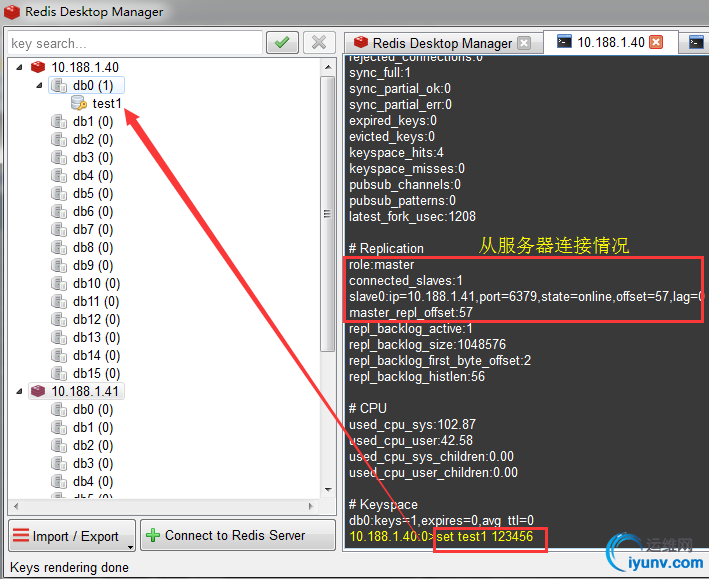Click the status text Keys rendering done
Viewport: 709px width, 579px height.
[69, 567]
